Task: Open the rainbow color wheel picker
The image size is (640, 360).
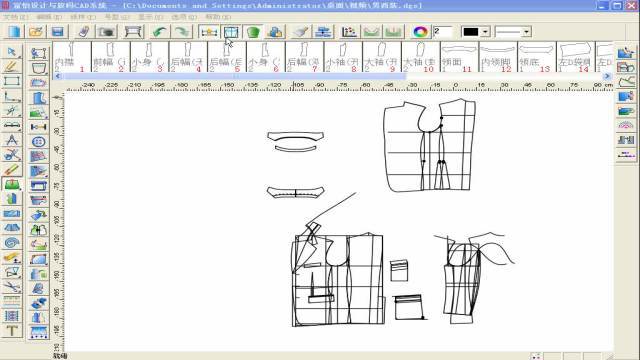Action: click(420, 32)
